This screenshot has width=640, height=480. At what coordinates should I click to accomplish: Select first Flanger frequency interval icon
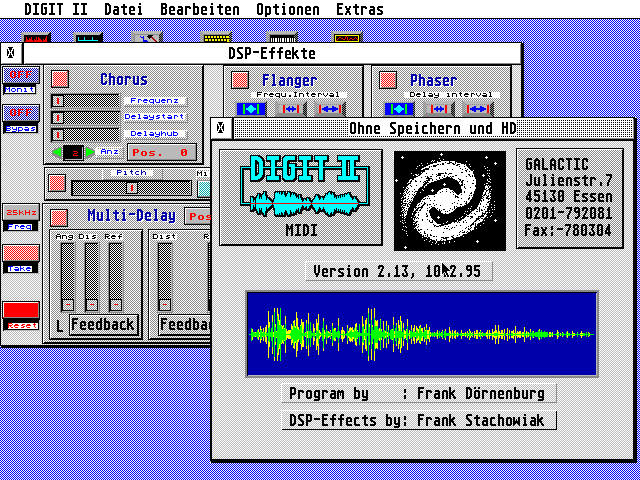[x=250, y=108]
